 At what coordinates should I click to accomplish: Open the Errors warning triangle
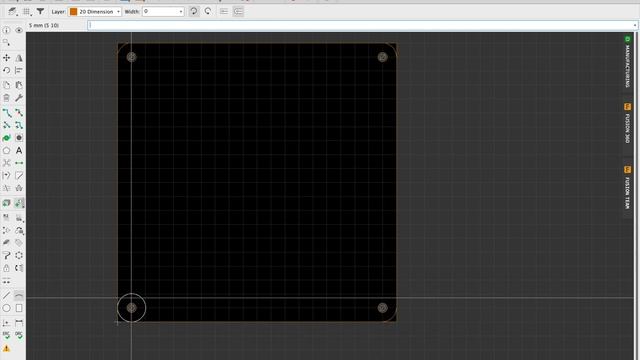7,348
